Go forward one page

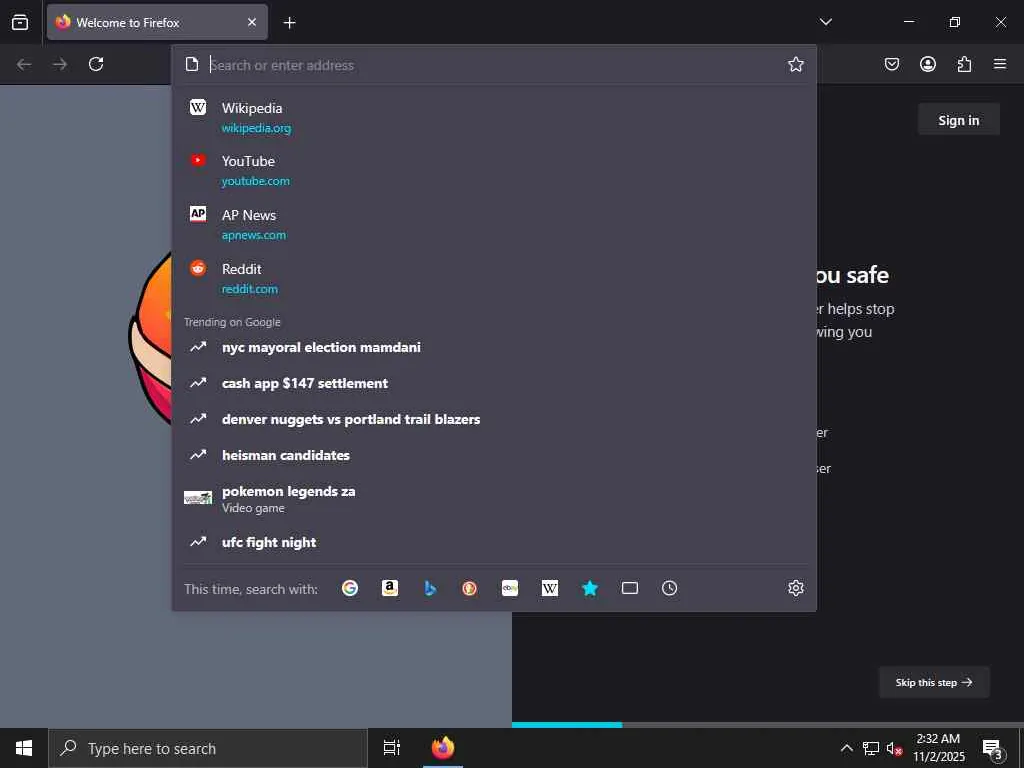[60, 64]
